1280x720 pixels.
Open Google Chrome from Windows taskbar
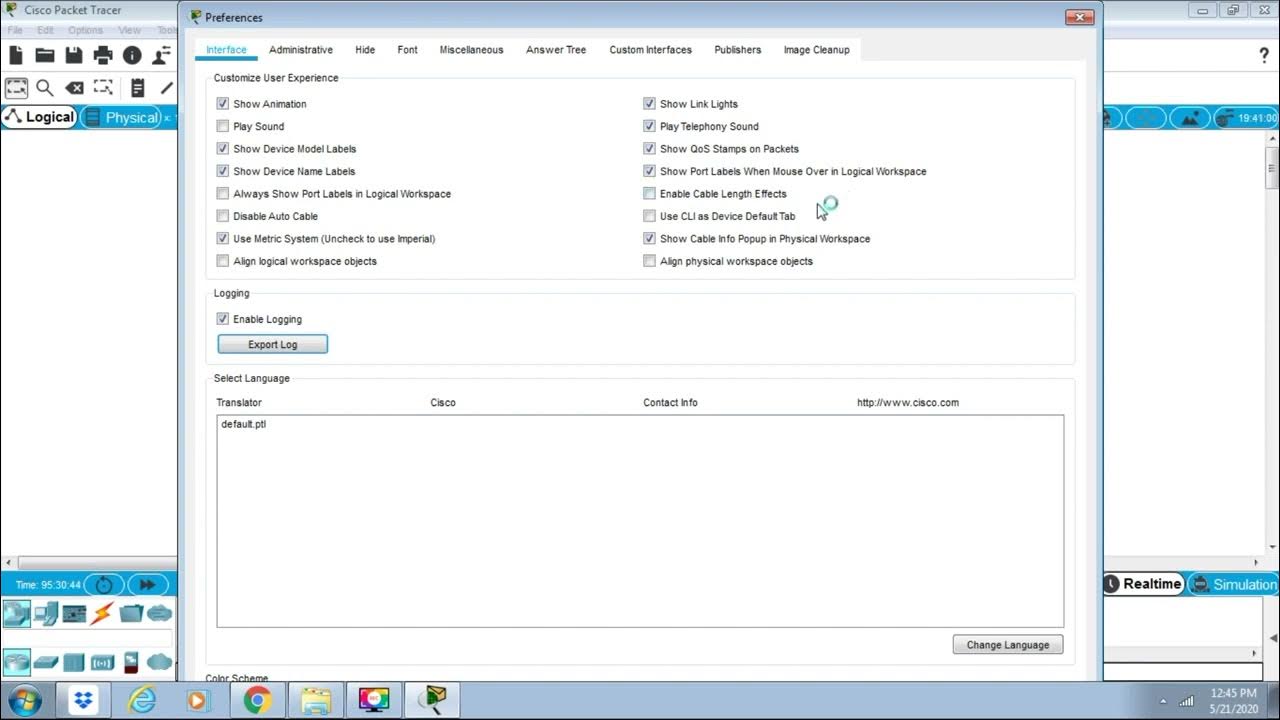(x=257, y=701)
